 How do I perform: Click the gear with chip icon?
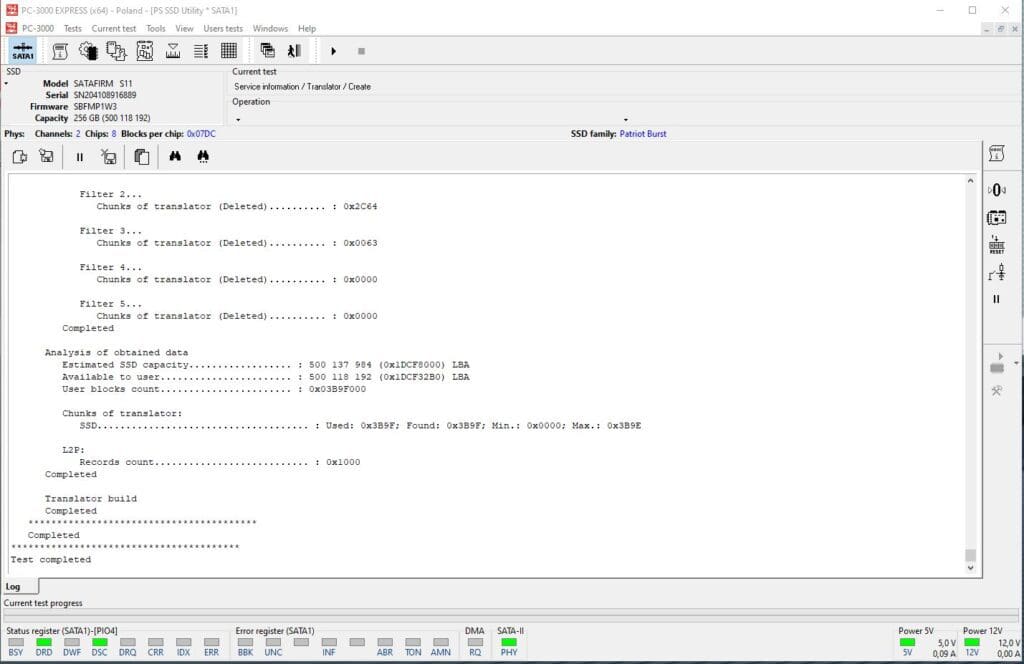[88, 51]
